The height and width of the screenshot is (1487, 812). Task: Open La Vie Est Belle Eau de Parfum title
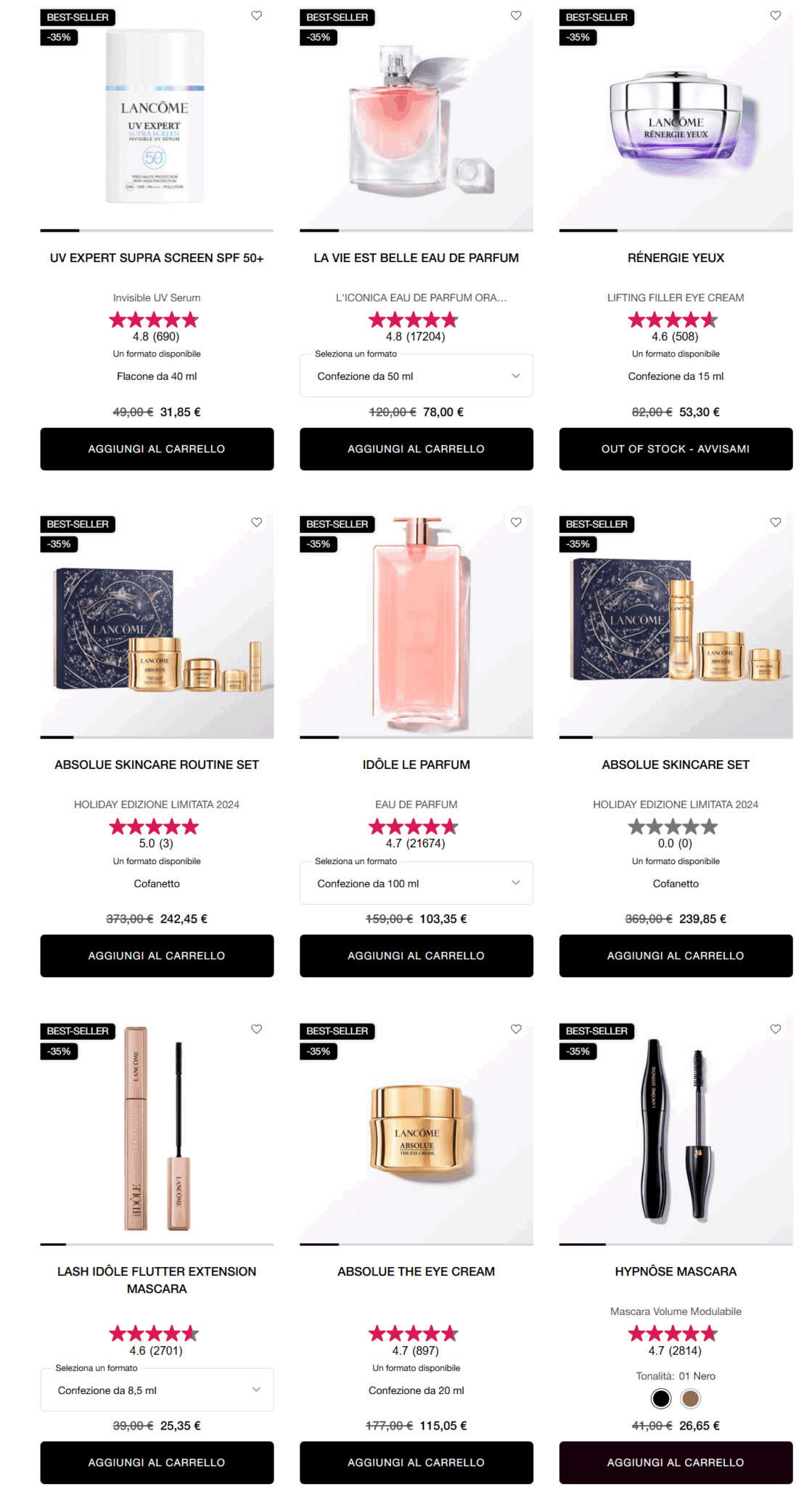(417, 258)
